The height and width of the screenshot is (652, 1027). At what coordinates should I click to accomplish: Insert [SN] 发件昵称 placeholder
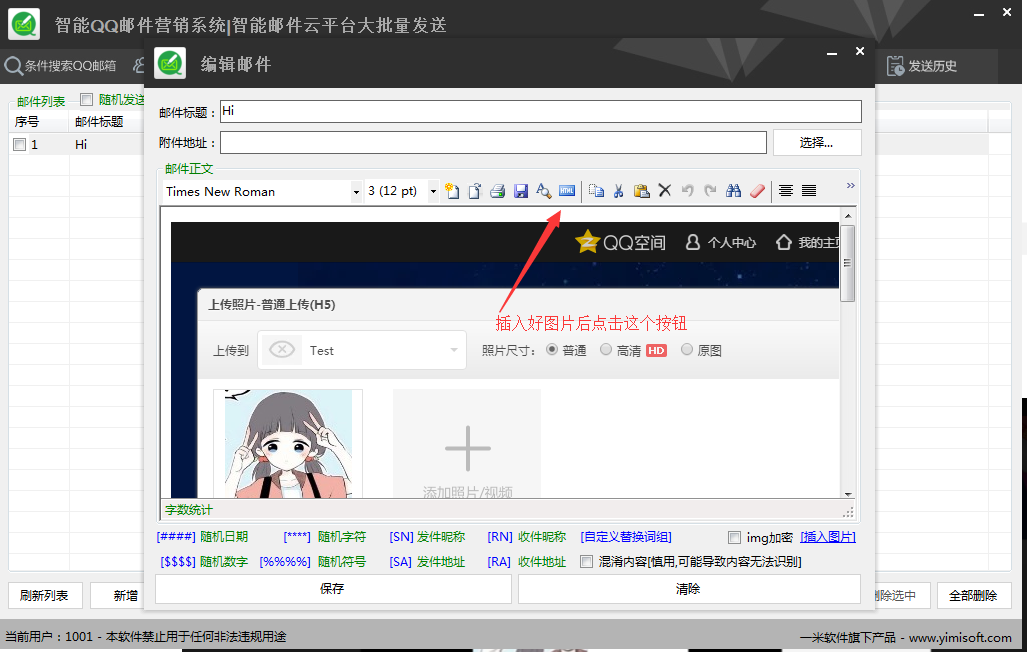(x=427, y=537)
